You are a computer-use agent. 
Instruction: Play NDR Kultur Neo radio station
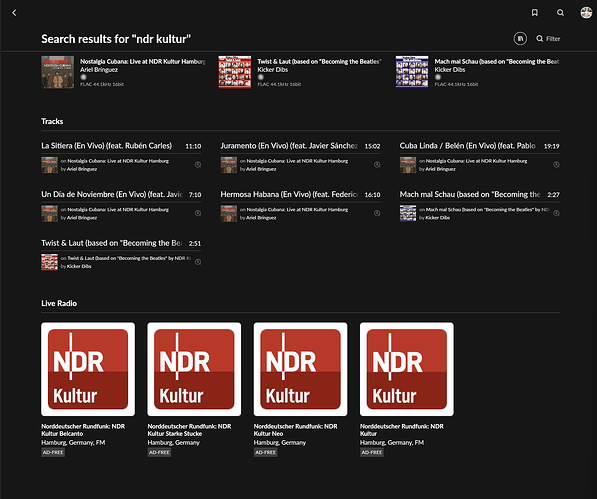pos(300,369)
